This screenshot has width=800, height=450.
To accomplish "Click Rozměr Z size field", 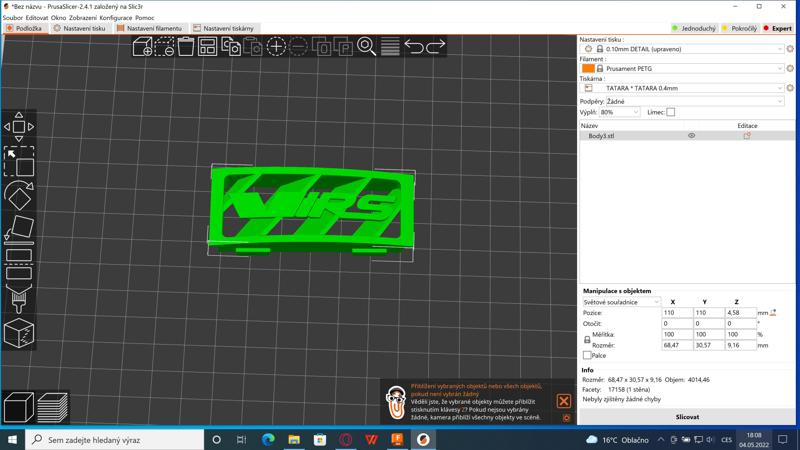I will point(740,345).
